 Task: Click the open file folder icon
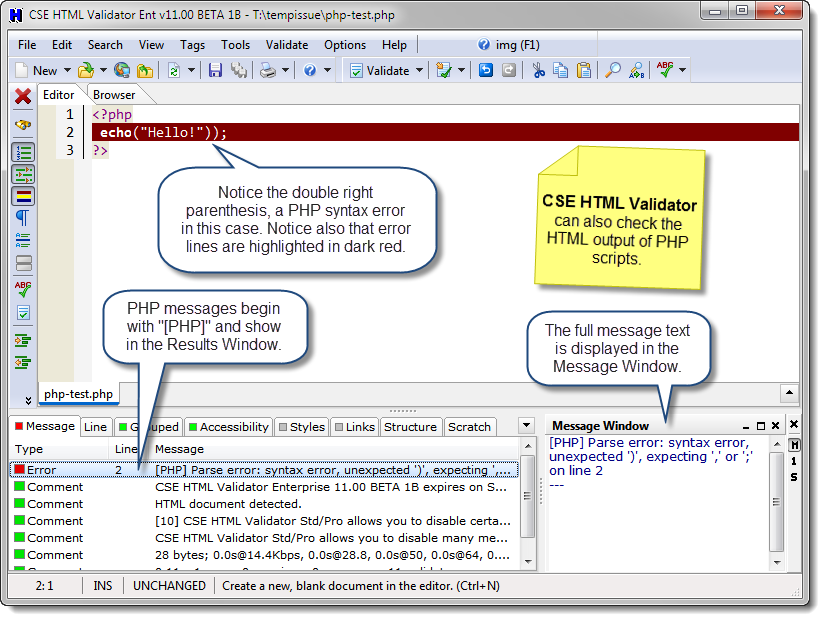coord(85,71)
